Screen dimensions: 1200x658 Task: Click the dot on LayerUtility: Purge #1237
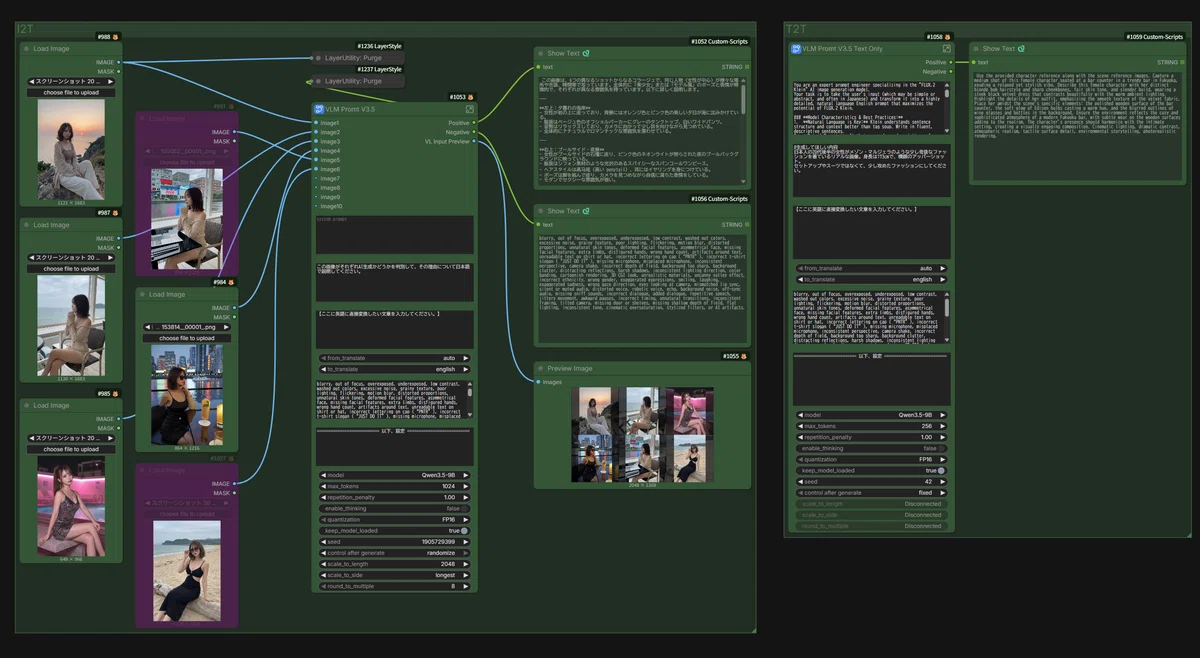click(x=318, y=81)
